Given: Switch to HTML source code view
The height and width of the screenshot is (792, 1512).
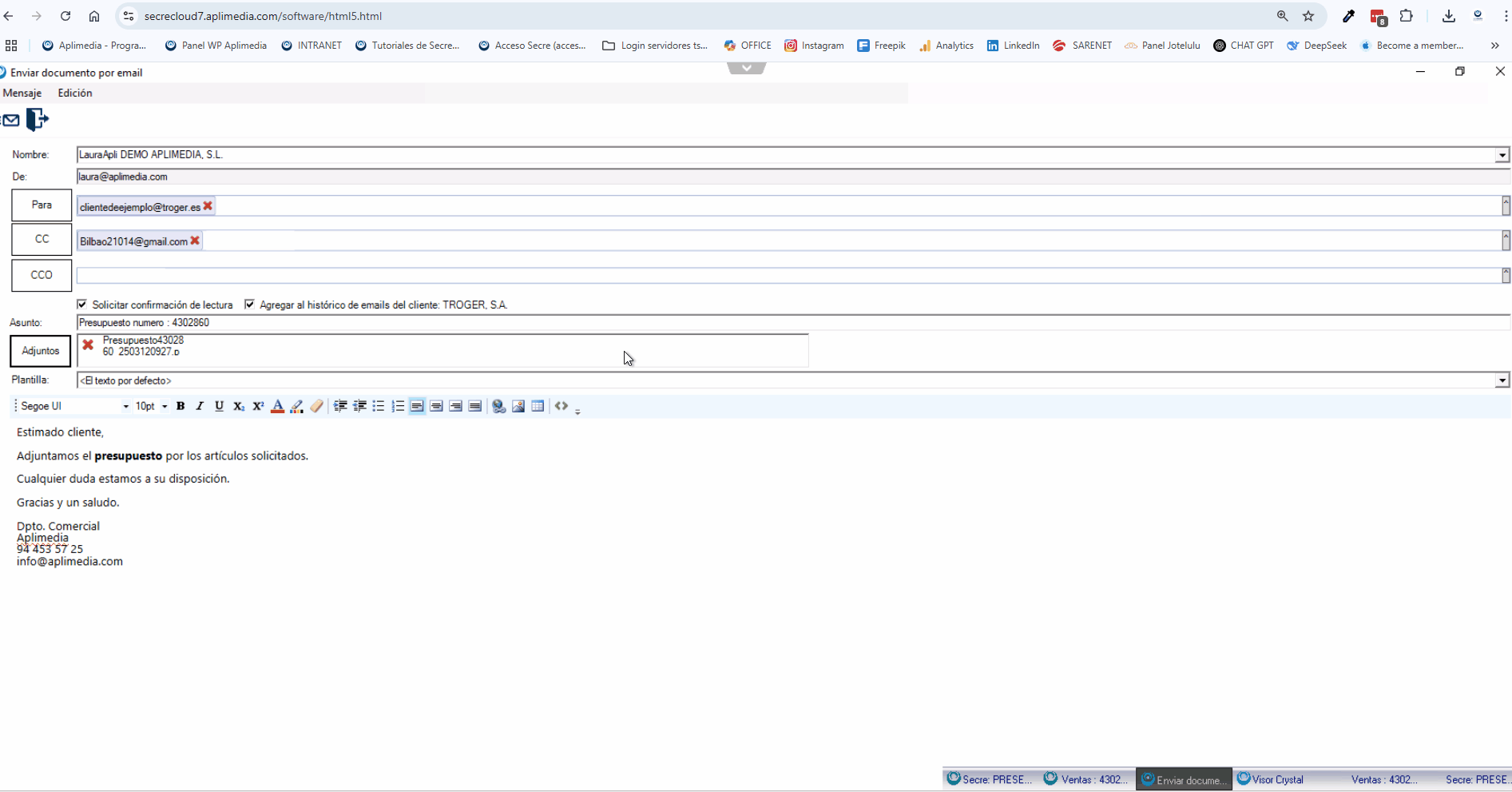Looking at the screenshot, I should (x=562, y=406).
